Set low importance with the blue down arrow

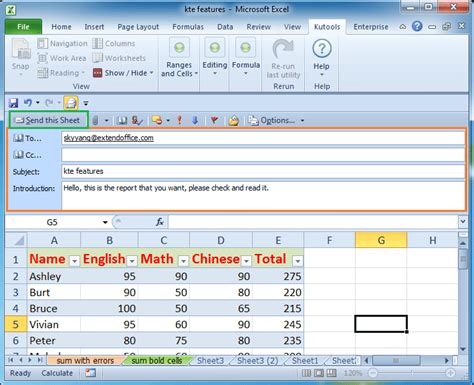pos(195,120)
